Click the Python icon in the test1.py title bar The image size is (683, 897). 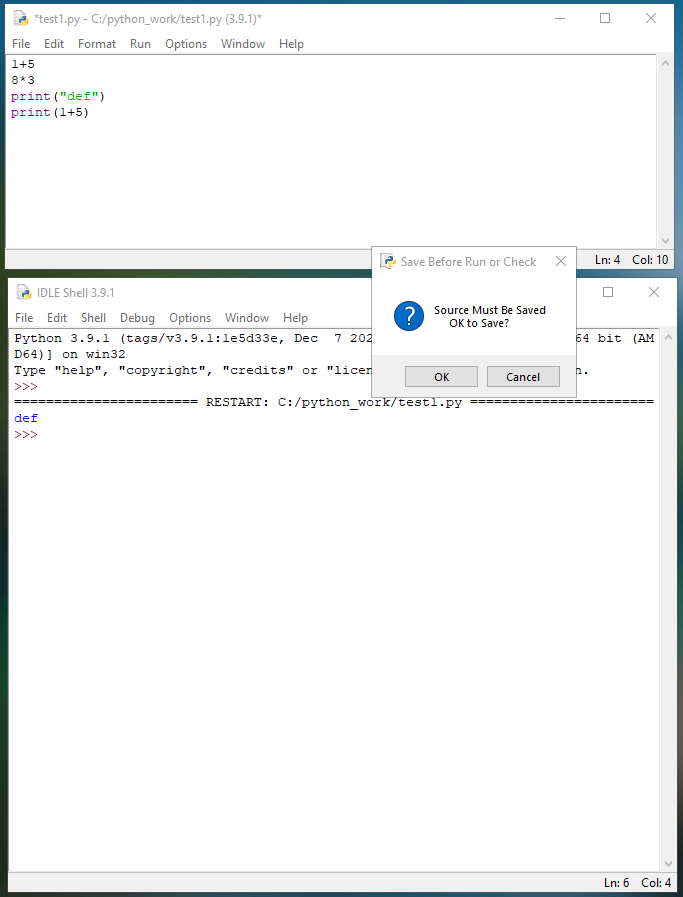[x=20, y=18]
